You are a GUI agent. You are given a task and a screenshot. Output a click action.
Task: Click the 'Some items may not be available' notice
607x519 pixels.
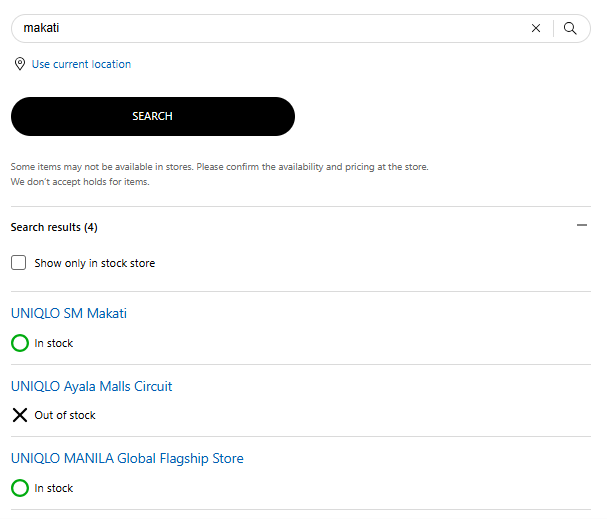[219, 167]
